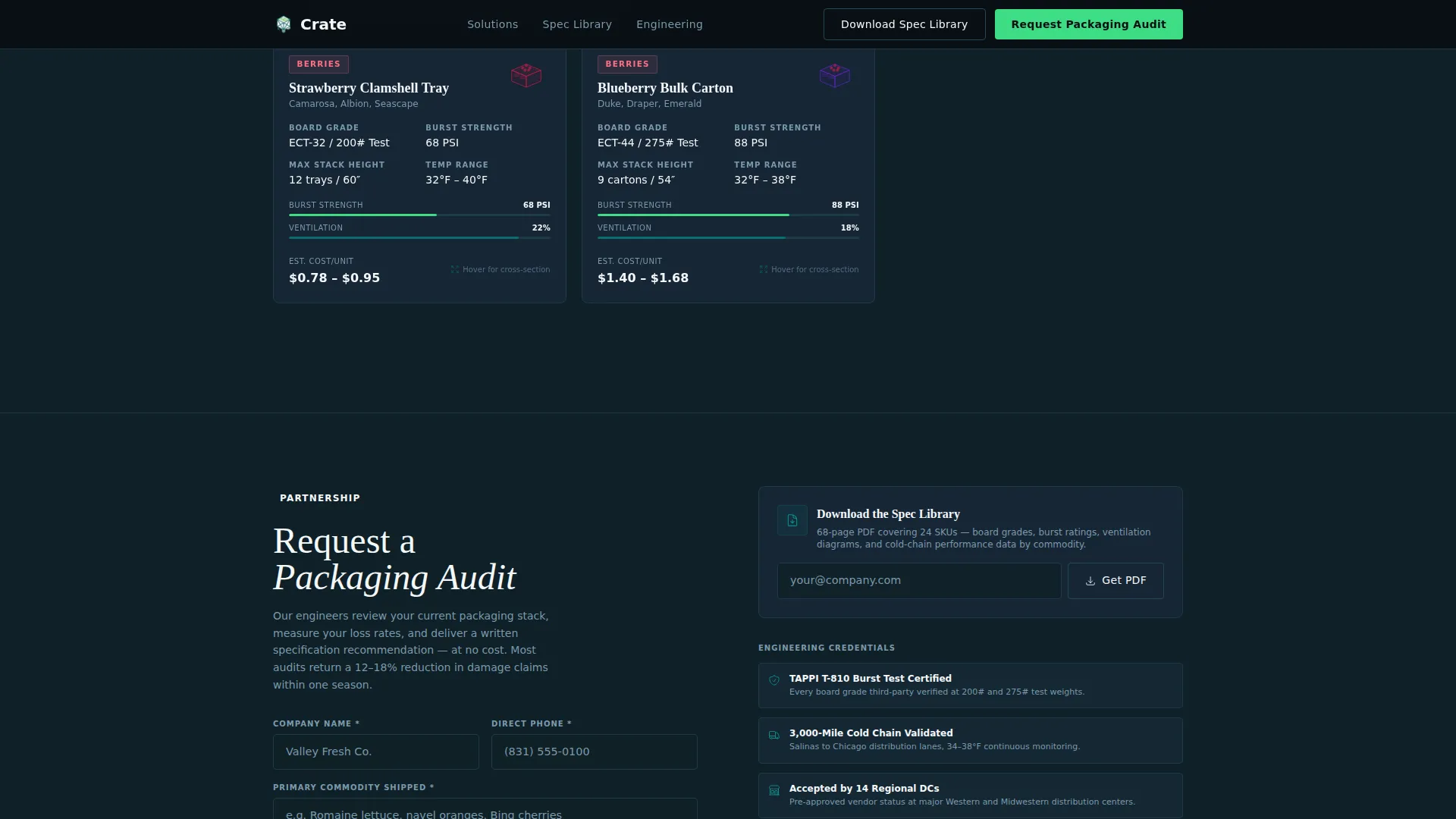Screen dimensions: 1456x819
Task: Go to the Engineering nav item
Action: click(x=670, y=24)
